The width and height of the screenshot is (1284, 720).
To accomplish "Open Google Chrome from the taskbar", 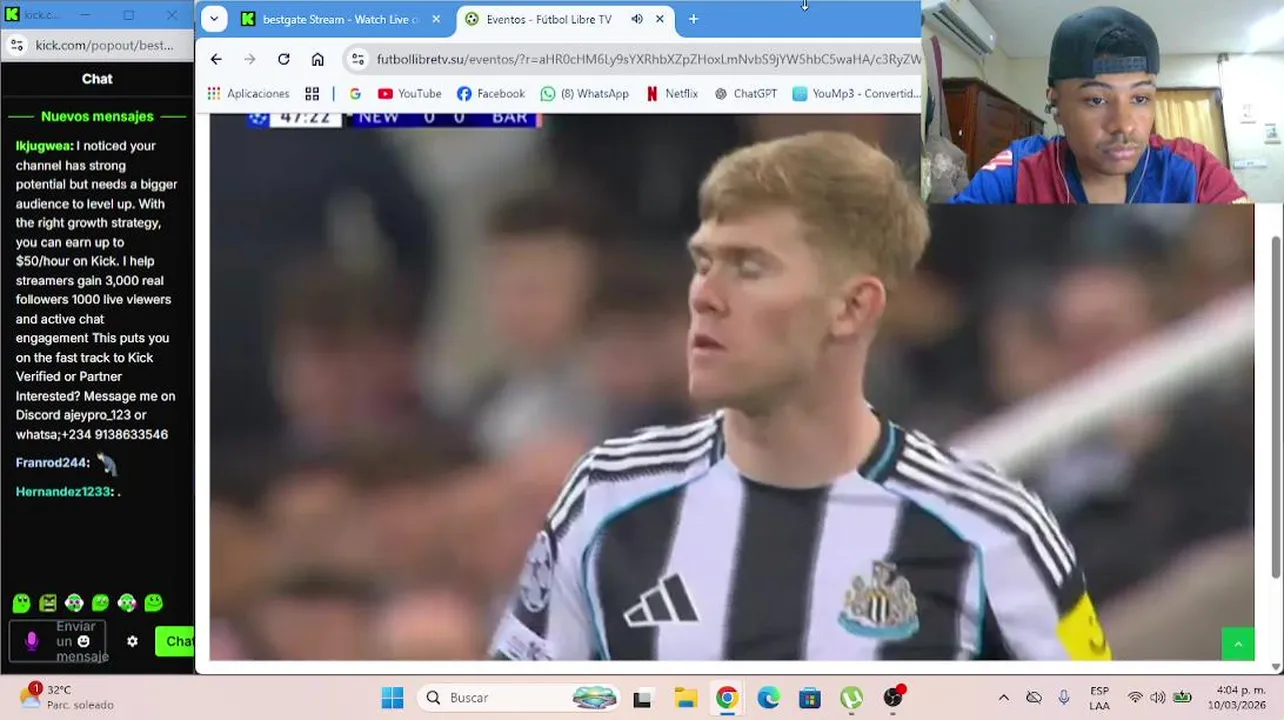I will [x=727, y=698].
